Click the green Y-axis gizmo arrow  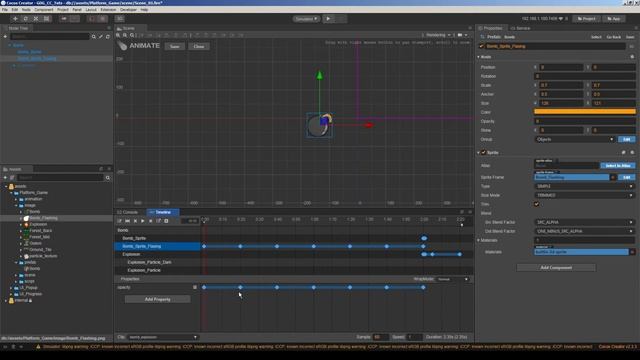coord(320,75)
